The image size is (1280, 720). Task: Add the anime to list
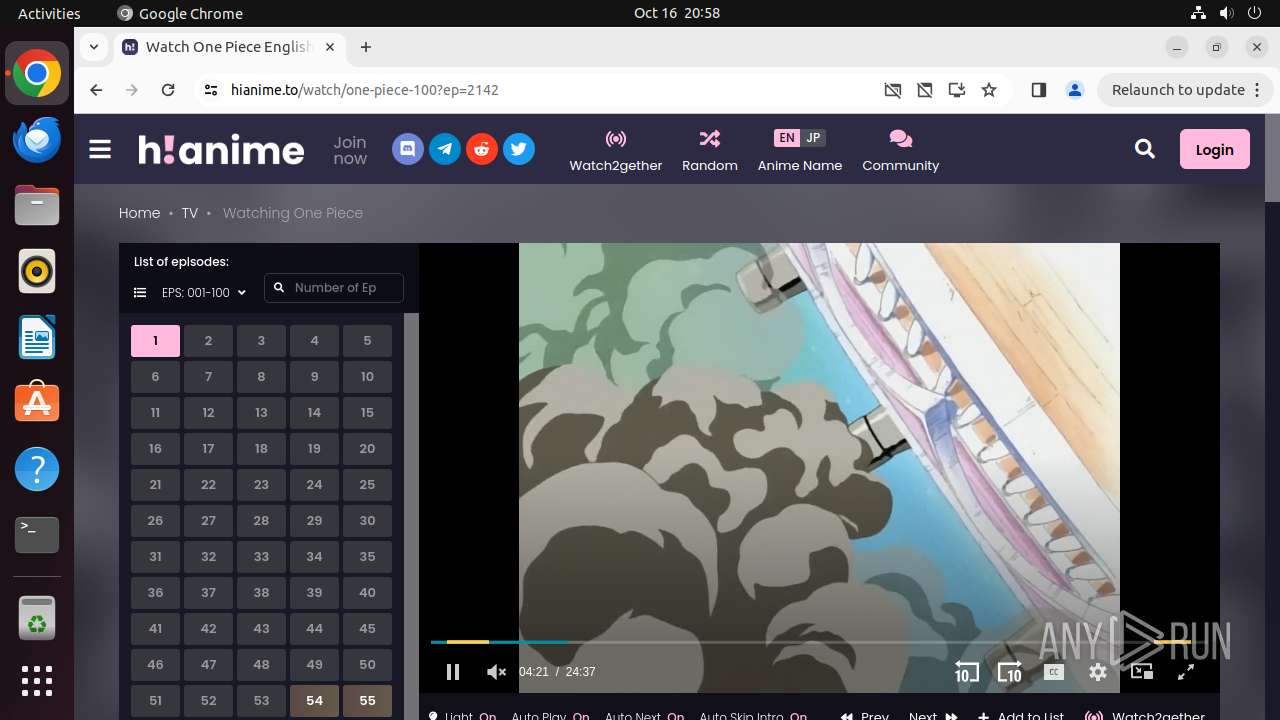click(x=1021, y=716)
